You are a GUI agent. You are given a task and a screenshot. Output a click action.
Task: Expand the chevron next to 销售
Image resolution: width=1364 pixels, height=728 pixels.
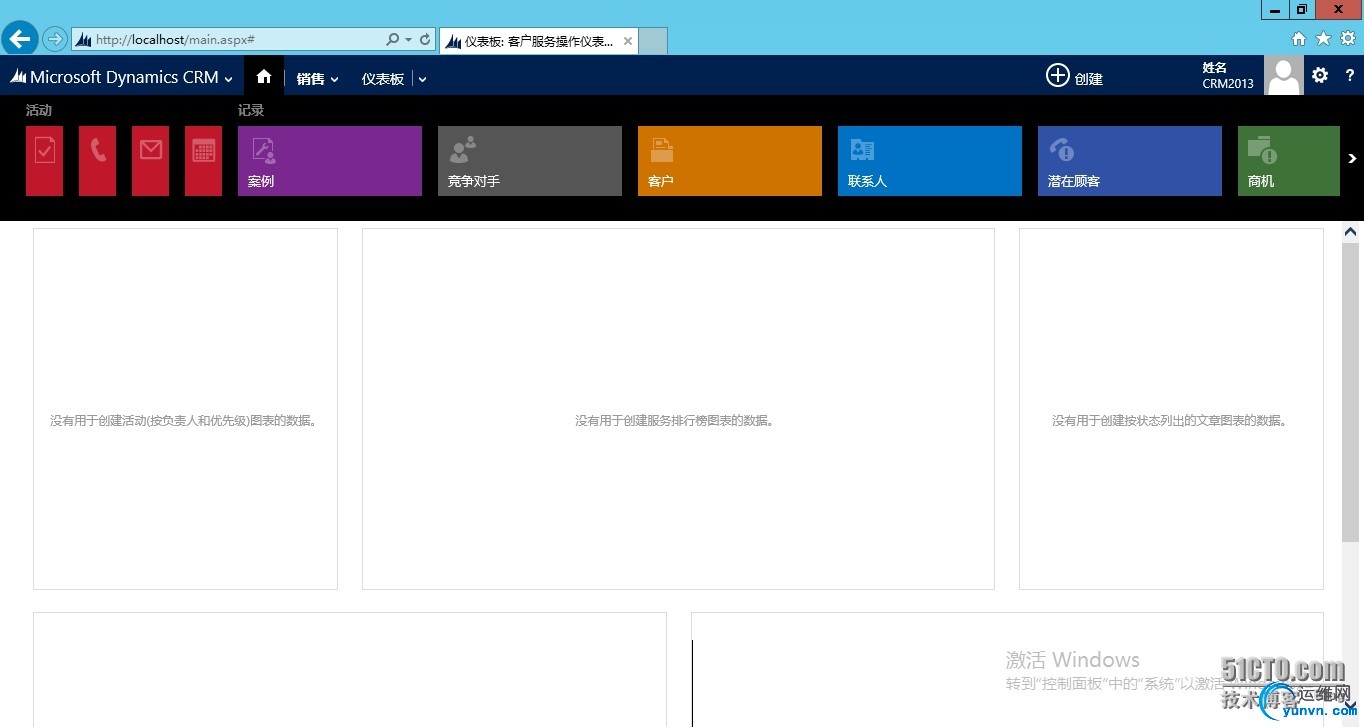pyautogui.click(x=335, y=79)
